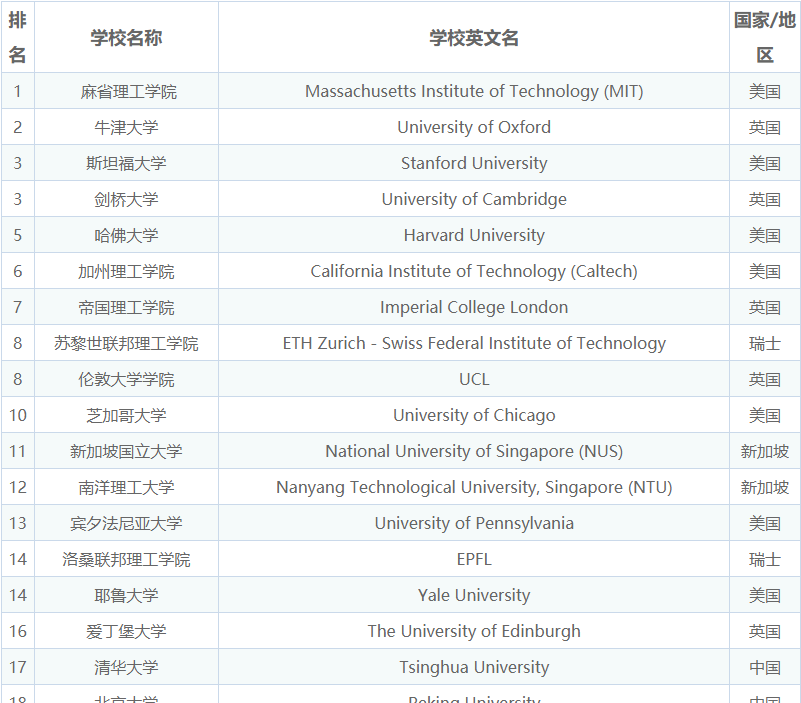Click the 排名 column header
This screenshot has height=703, width=801.
[x=17, y=37]
